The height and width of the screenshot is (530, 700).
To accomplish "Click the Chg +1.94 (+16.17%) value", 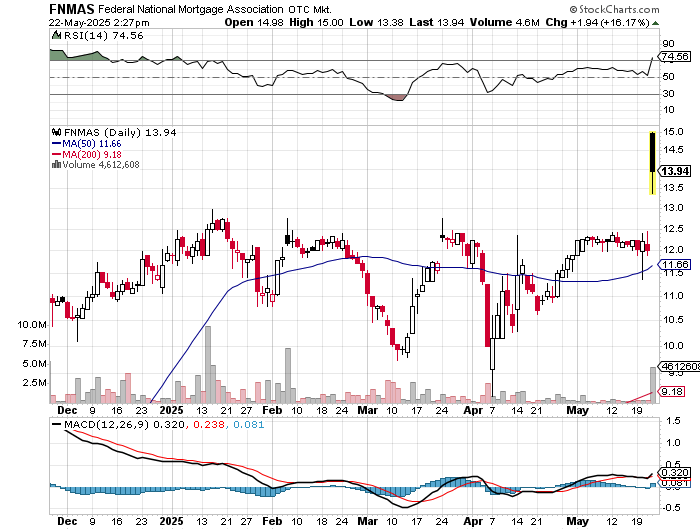I will 597,22.
